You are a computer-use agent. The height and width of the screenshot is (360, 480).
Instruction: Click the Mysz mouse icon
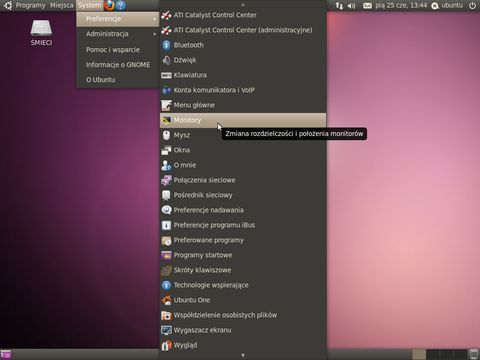[x=166, y=135]
